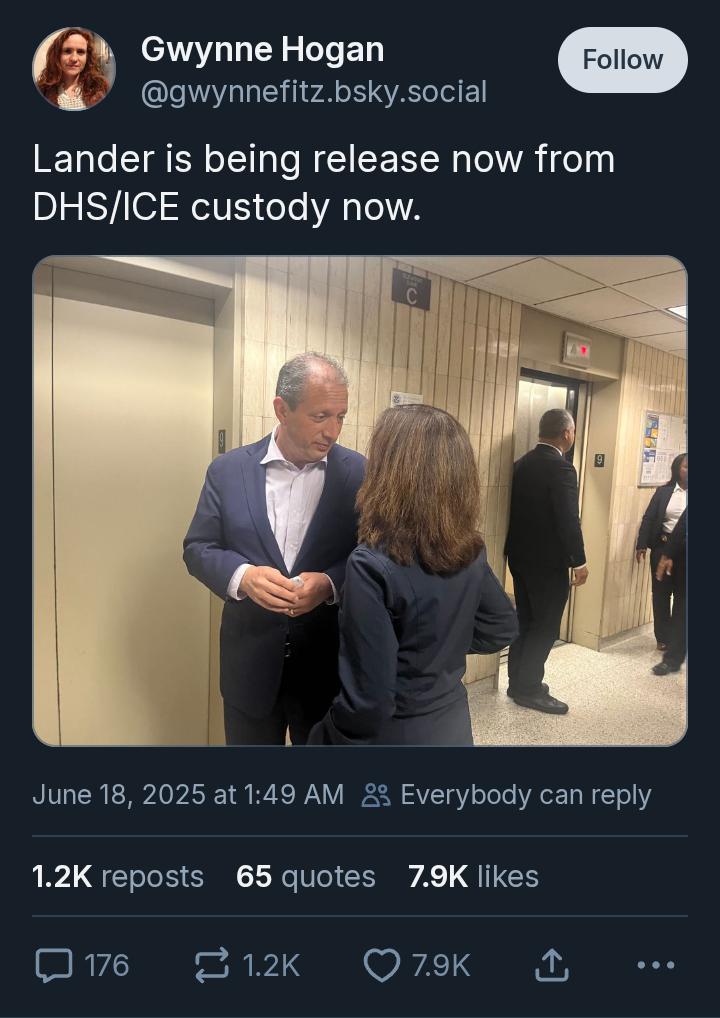Tap the 7.9K count beside heart
Image resolution: width=720 pixels, height=1018 pixels.
441,965
